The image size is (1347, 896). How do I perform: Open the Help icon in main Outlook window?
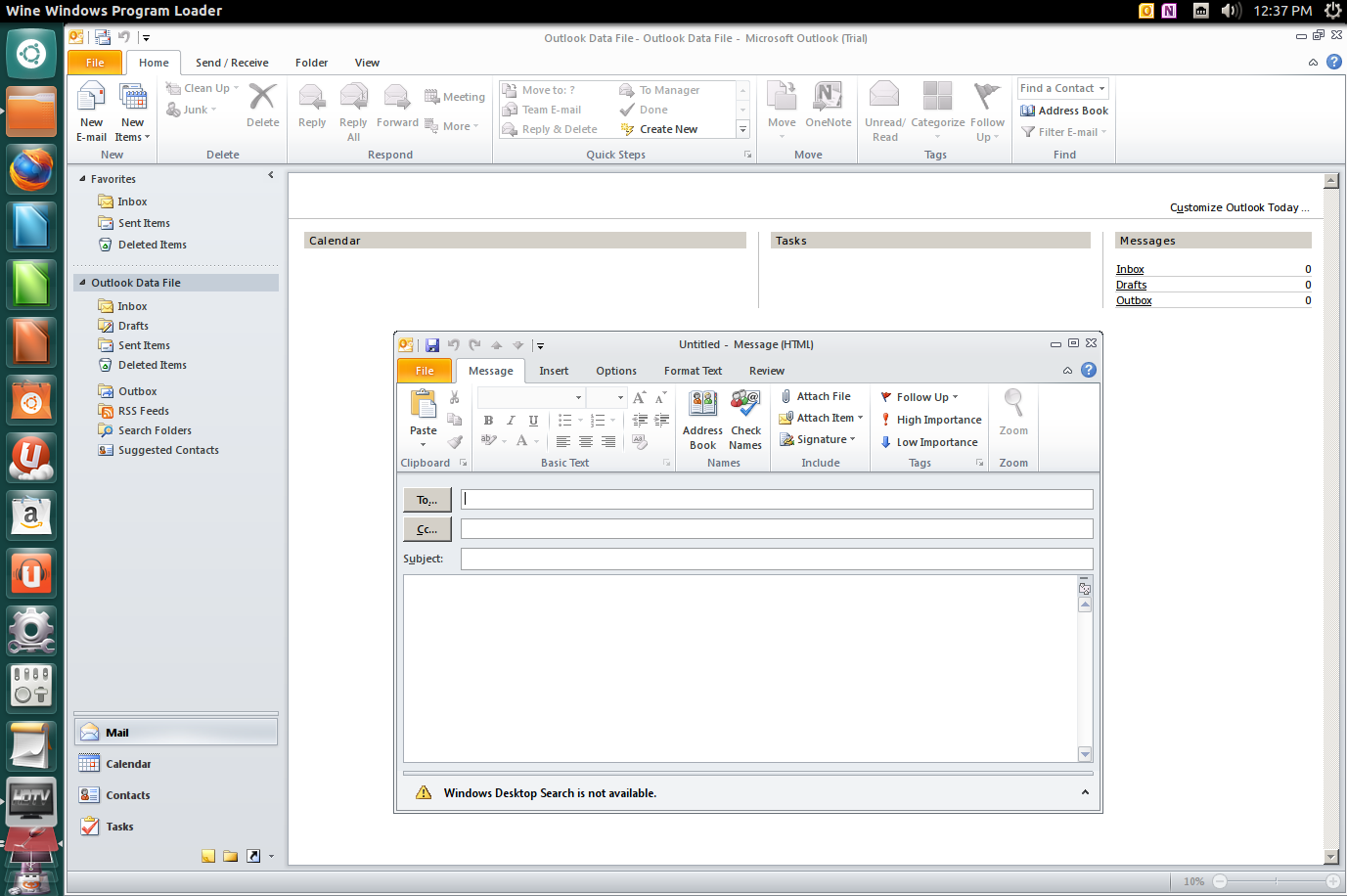(x=1334, y=62)
